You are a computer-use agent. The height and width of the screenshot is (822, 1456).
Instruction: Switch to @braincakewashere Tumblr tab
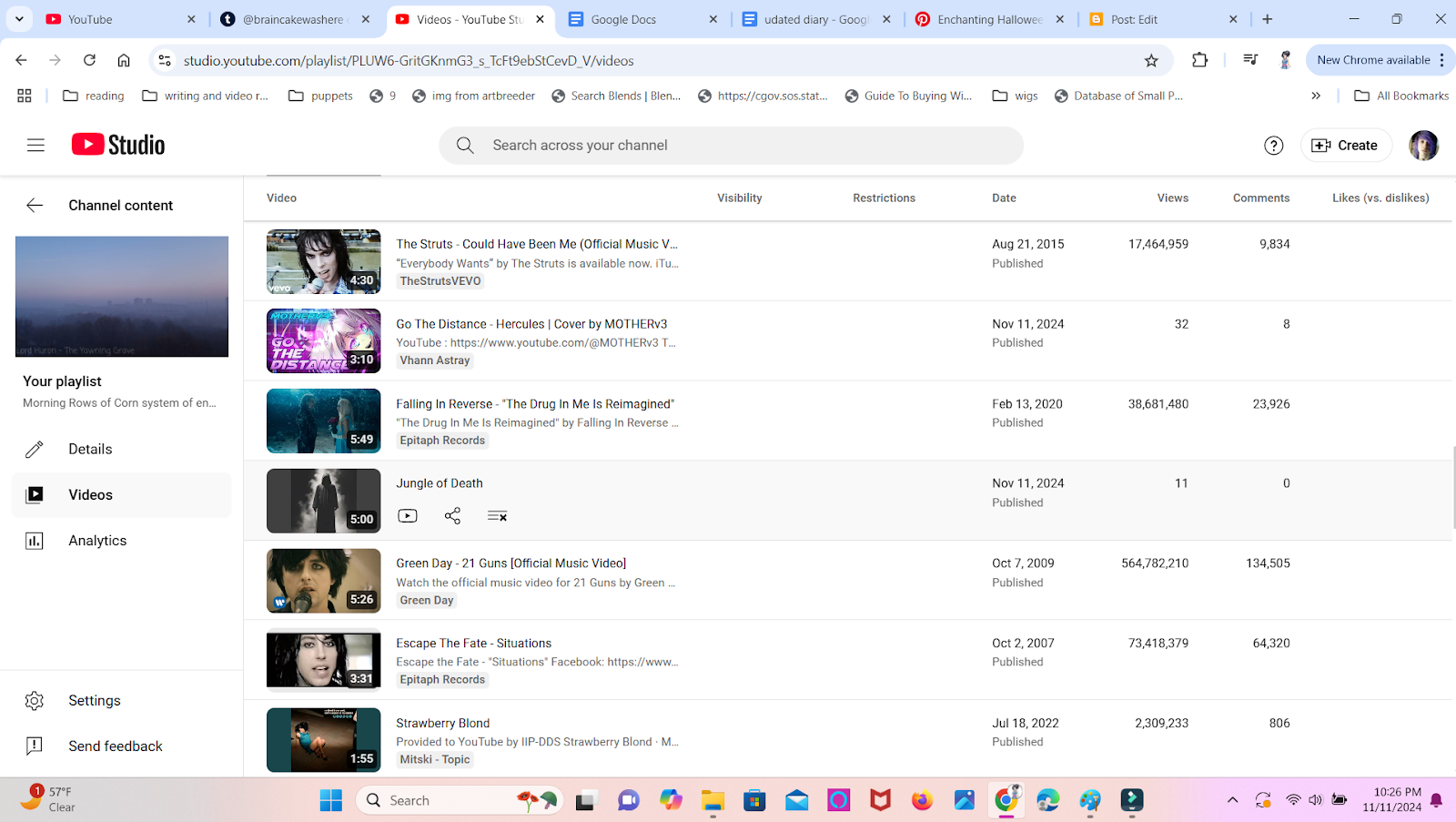[297, 19]
